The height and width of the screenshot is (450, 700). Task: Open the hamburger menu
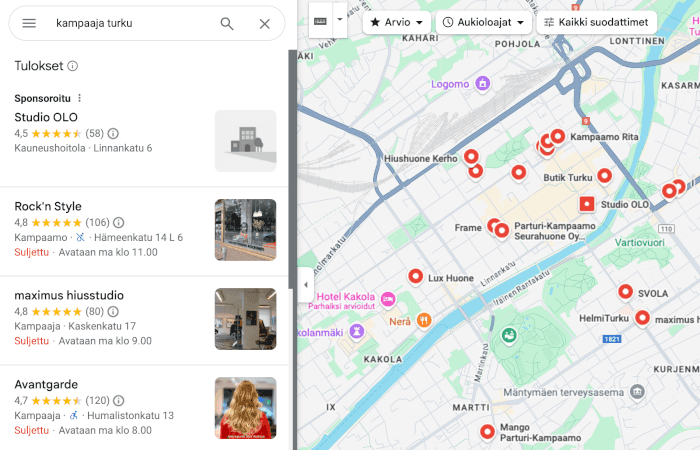pos(29,23)
